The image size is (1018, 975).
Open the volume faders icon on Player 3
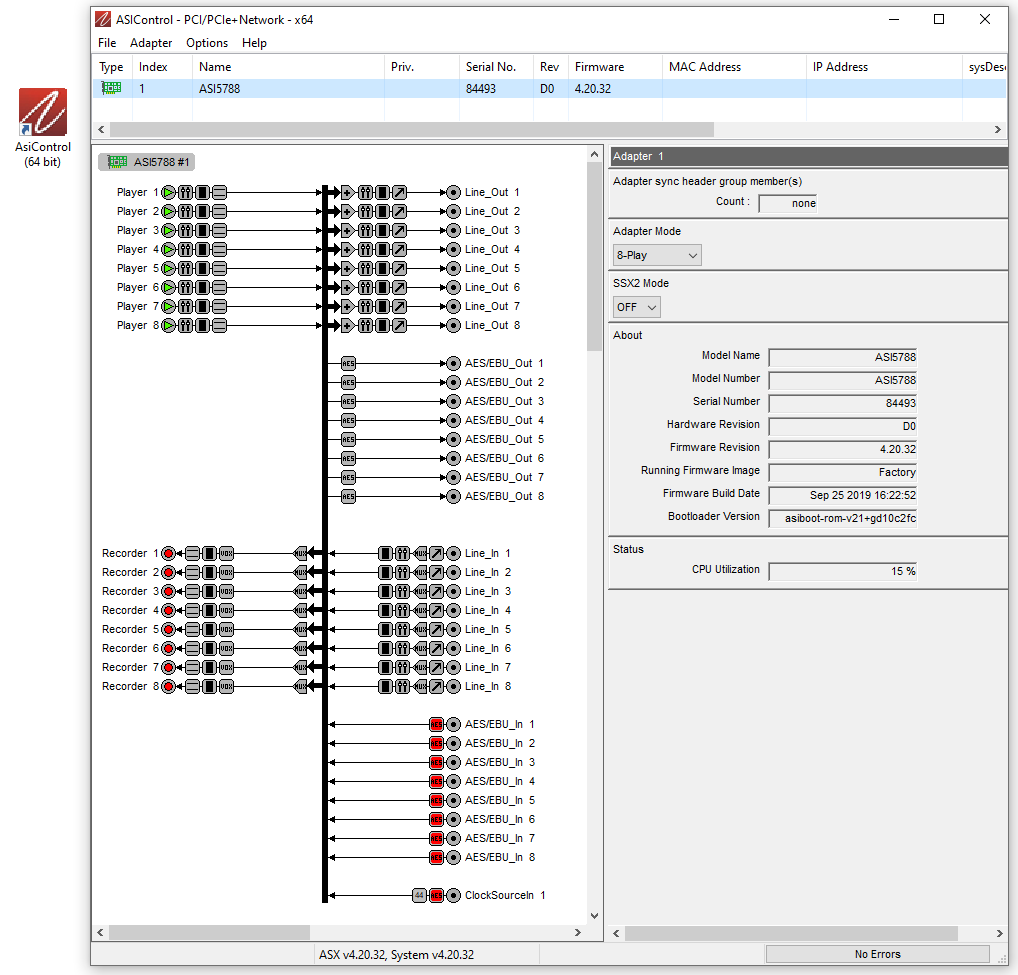(x=185, y=230)
